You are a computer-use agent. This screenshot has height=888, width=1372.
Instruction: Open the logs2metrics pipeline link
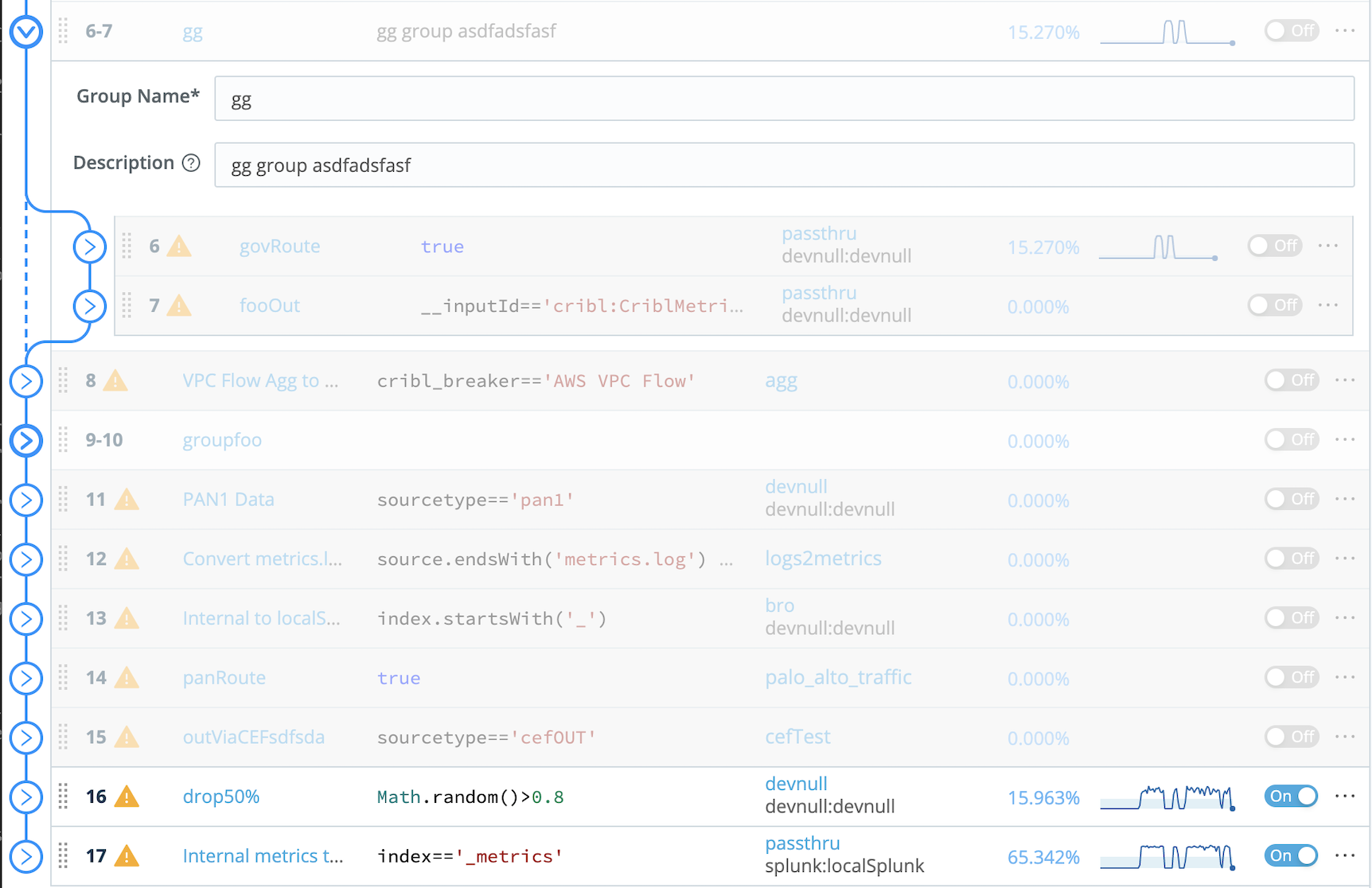pos(823,559)
